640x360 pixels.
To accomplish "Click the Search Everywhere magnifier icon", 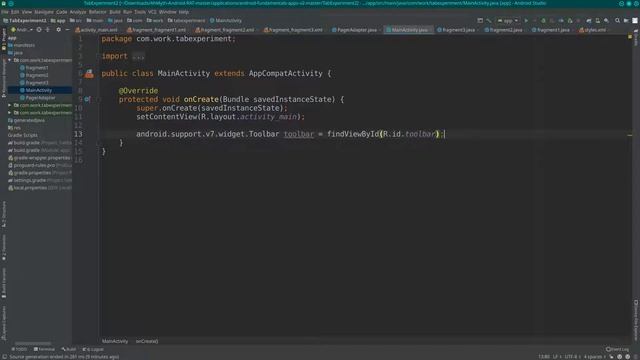I will tap(617, 20).
